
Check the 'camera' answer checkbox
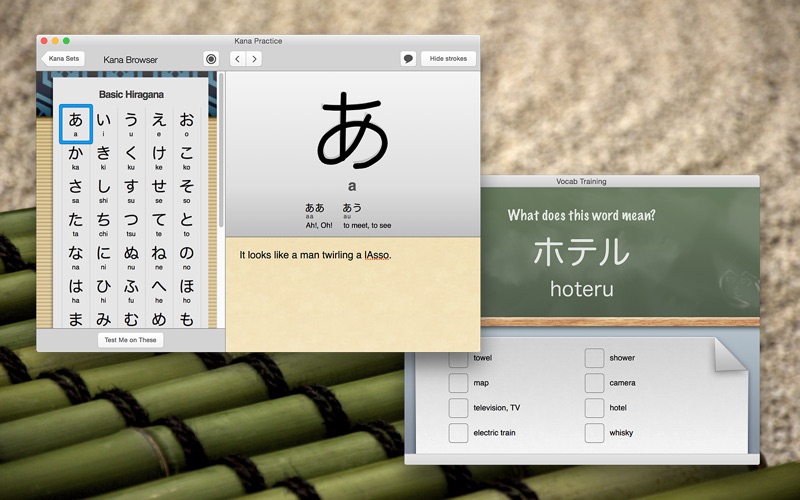[x=594, y=383]
